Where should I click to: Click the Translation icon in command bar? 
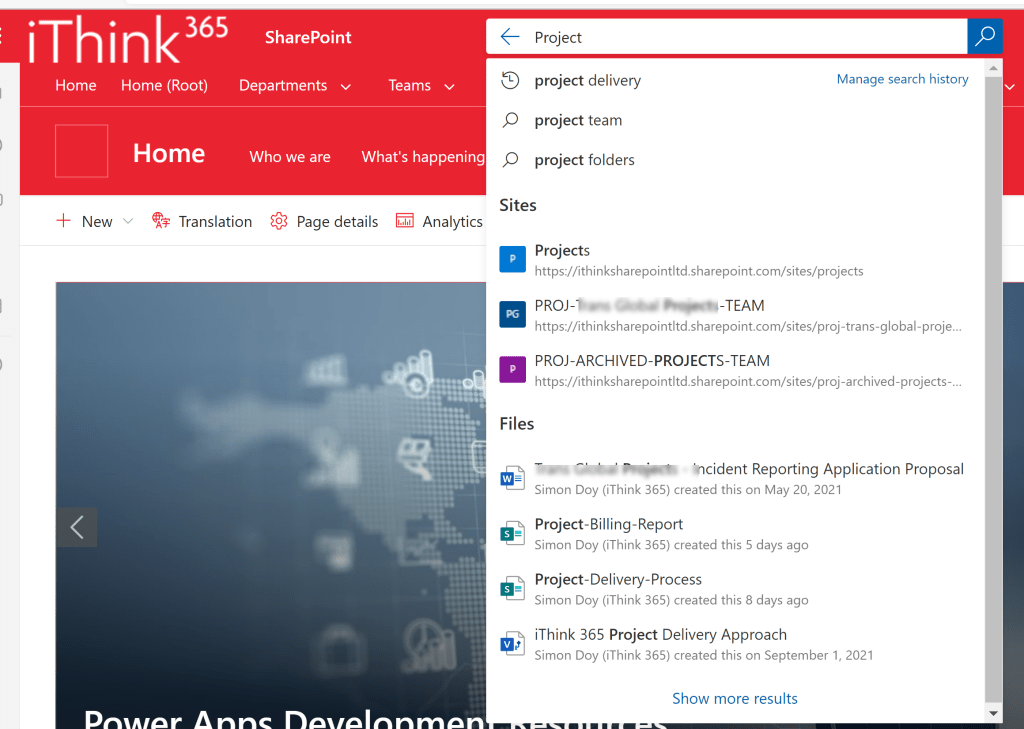click(161, 221)
